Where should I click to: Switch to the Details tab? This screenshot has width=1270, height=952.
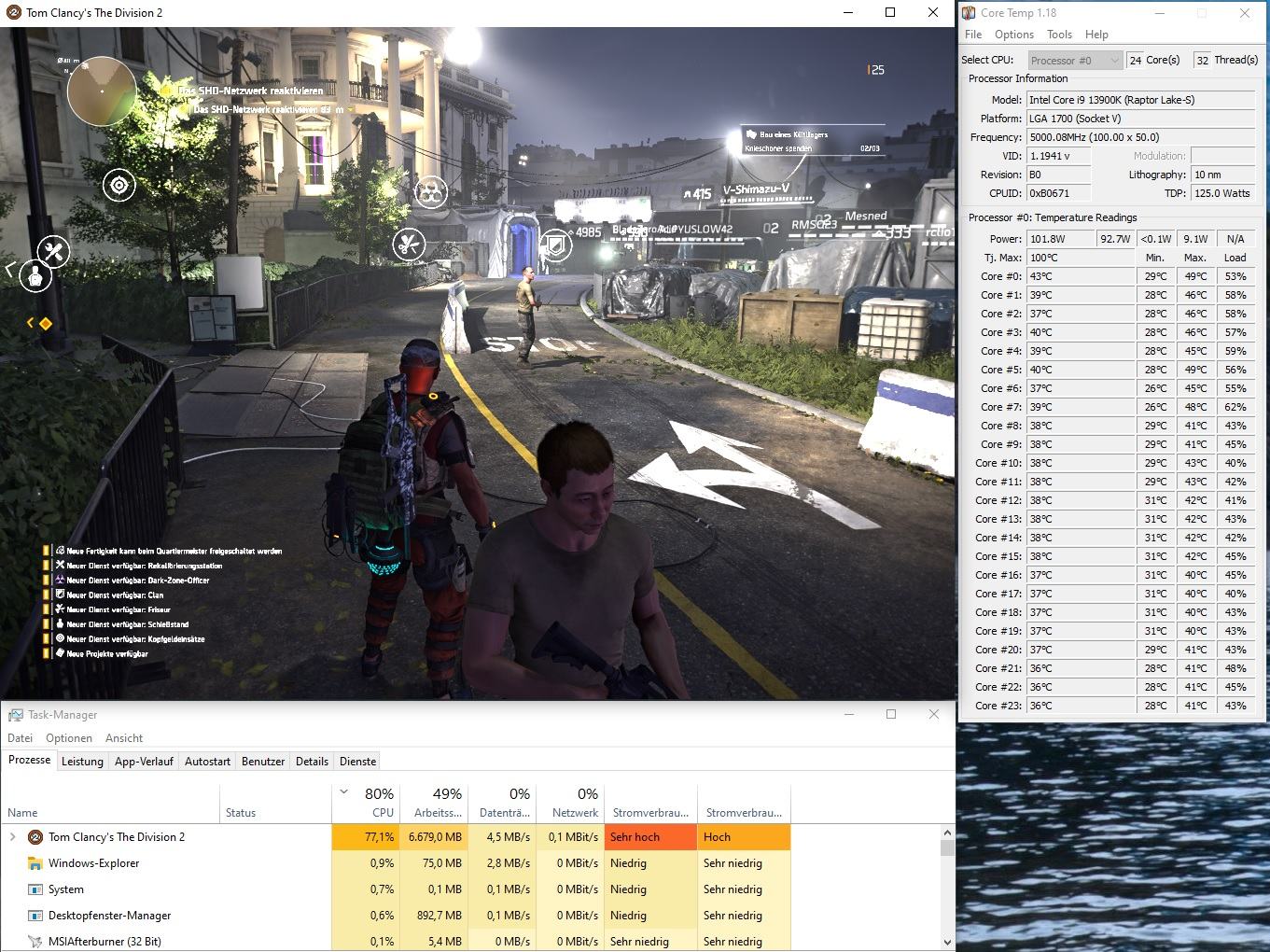[x=312, y=762]
